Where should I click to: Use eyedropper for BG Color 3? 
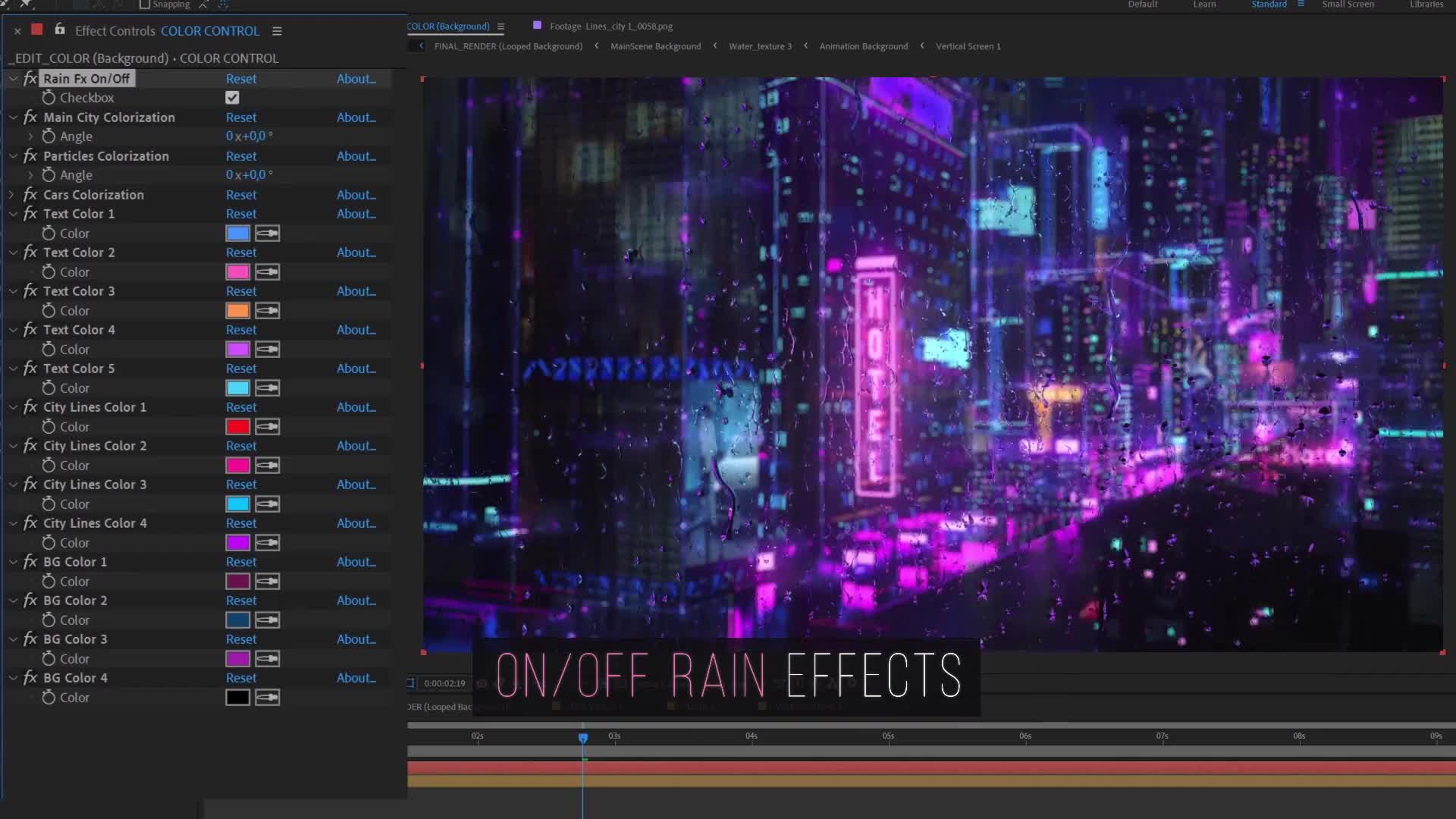(267, 659)
